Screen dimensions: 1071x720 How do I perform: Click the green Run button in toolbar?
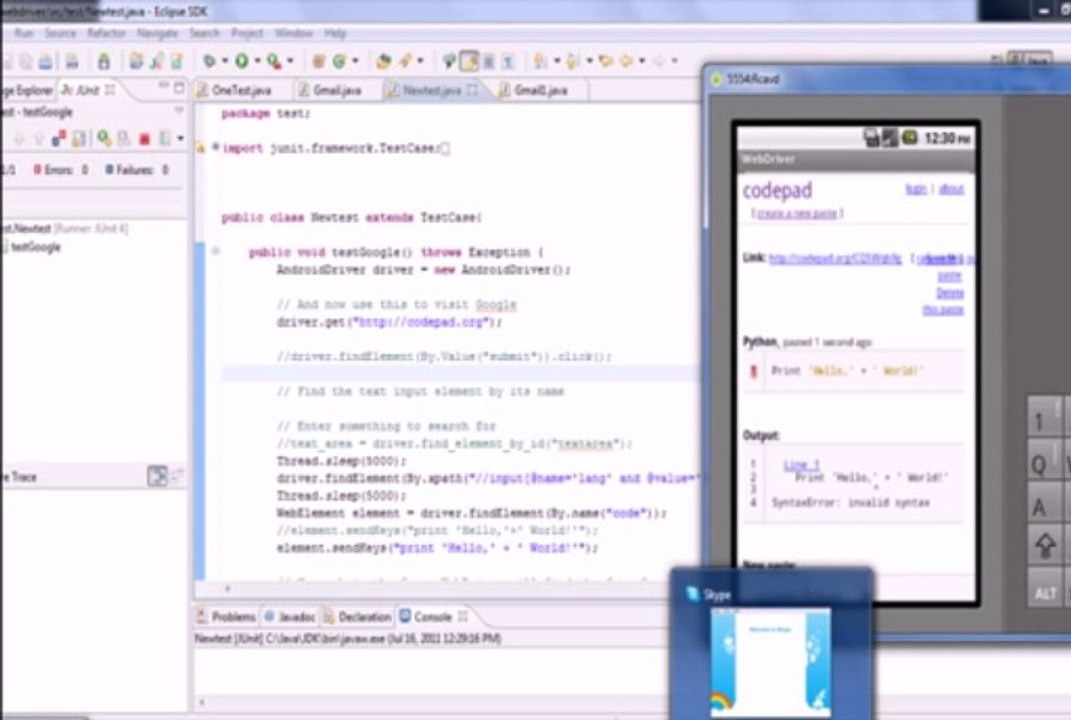(x=242, y=61)
